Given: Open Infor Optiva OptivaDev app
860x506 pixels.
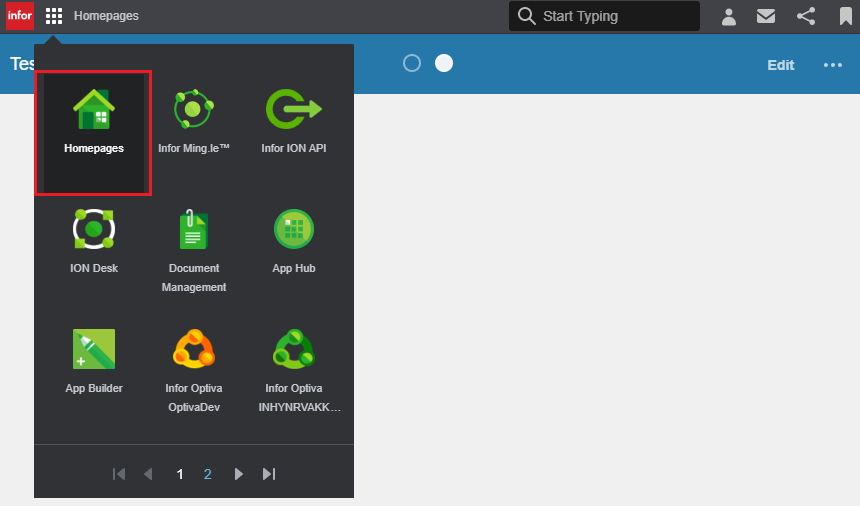Looking at the screenshot, I should click(194, 371).
